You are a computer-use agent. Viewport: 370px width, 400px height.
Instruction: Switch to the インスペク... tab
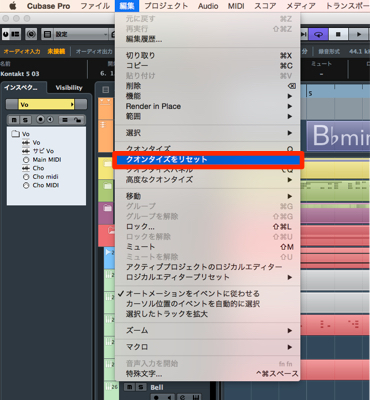(20, 88)
